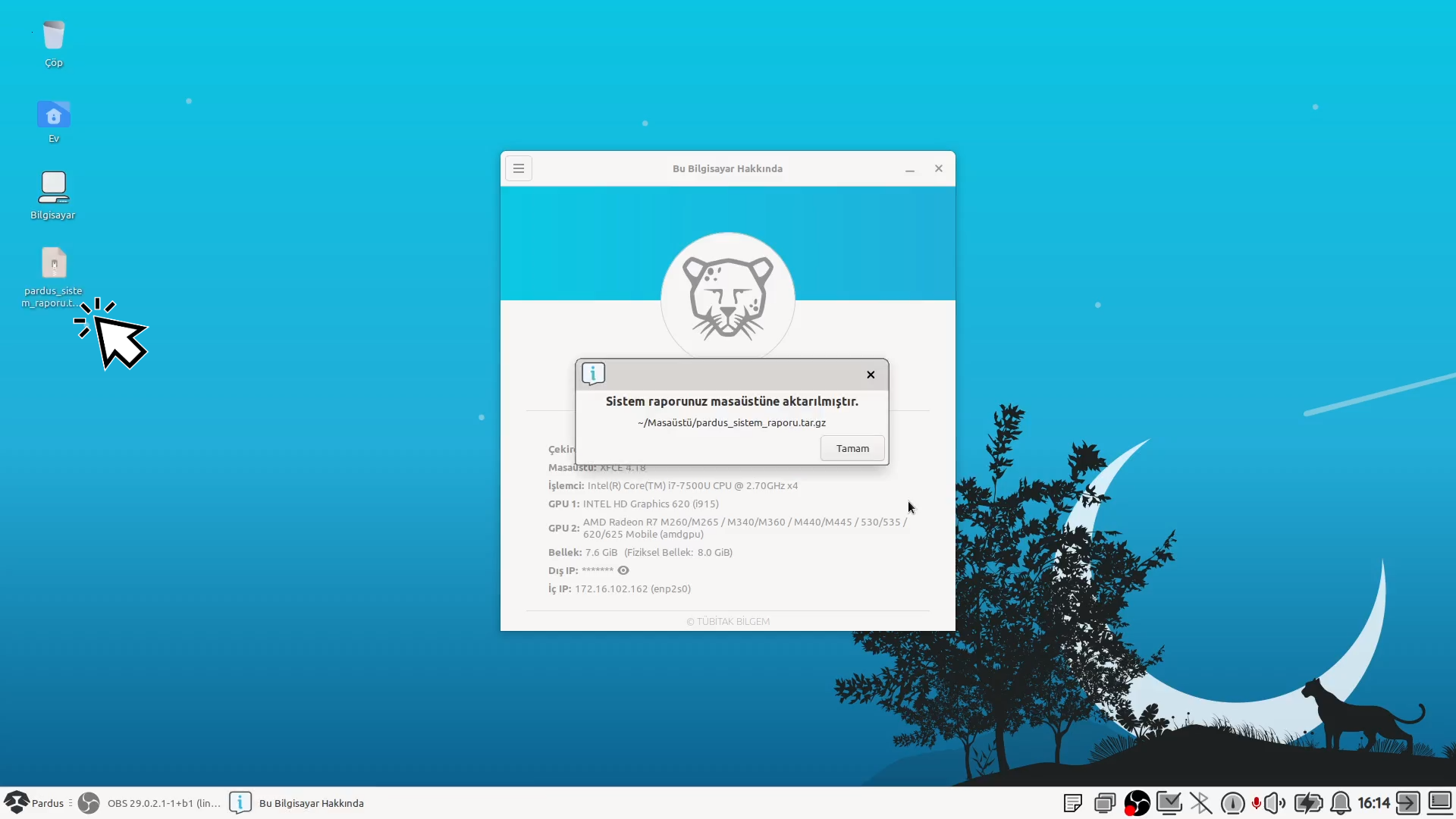Open the volume speaker tray icon

tap(1276, 803)
